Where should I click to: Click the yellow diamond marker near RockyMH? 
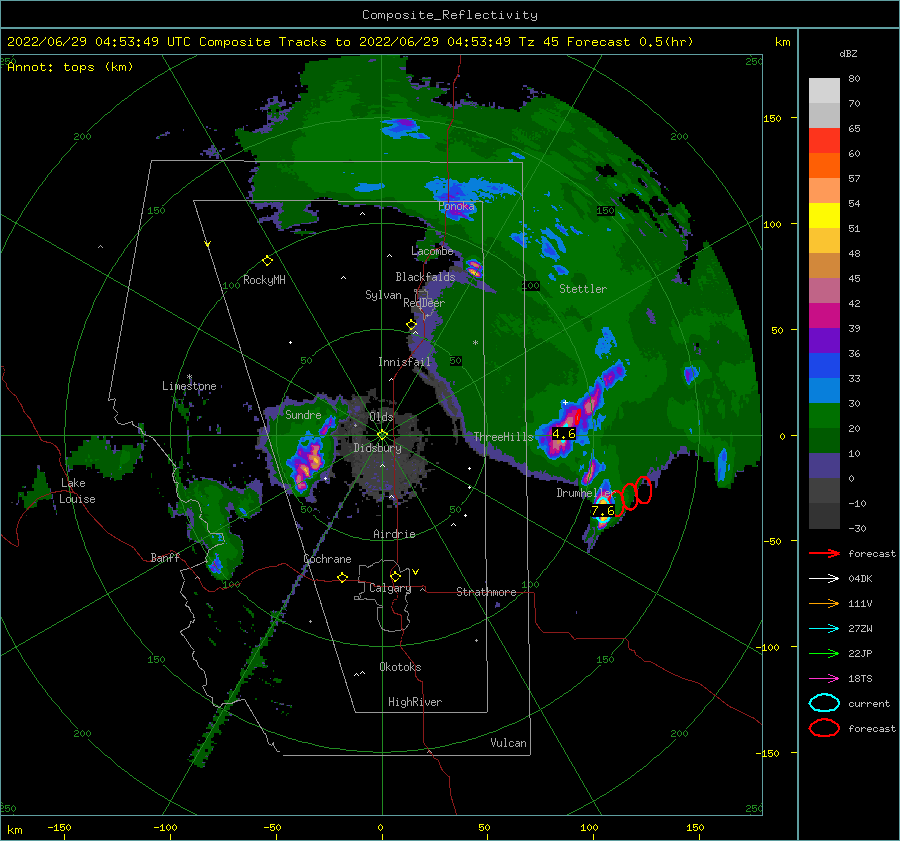267,261
